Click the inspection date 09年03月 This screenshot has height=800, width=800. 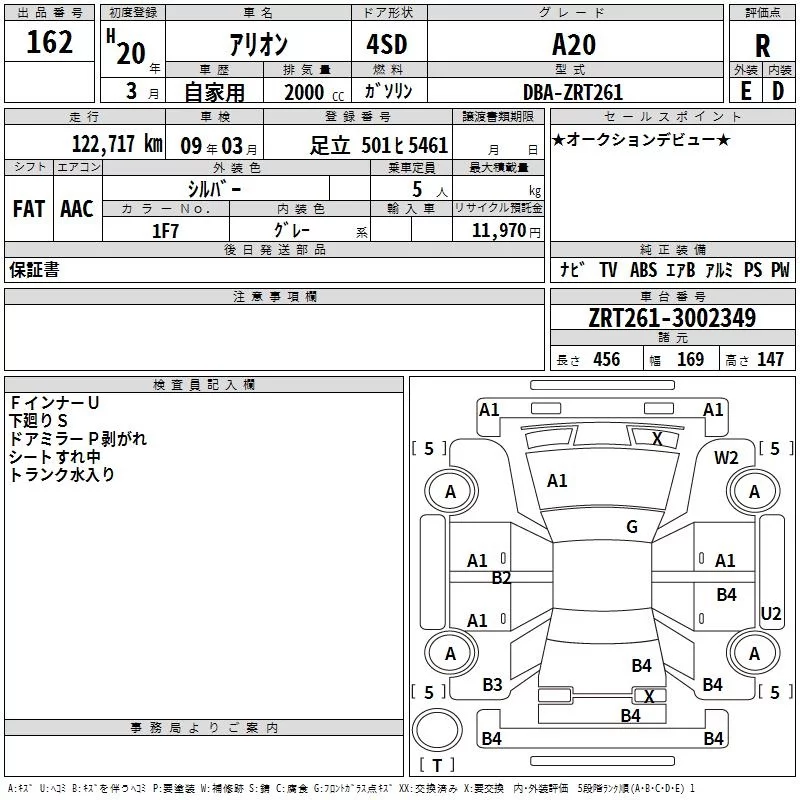[x=219, y=146]
